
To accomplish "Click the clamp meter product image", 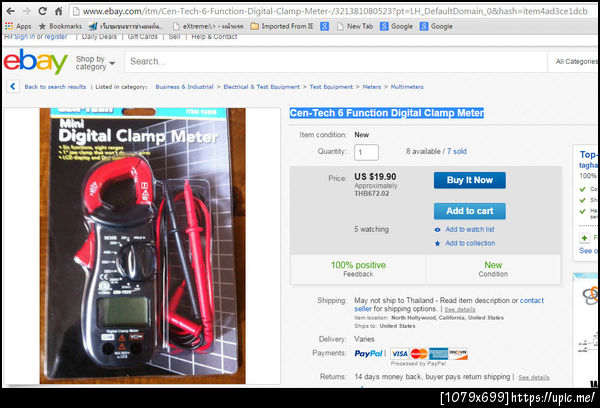I will [x=142, y=246].
